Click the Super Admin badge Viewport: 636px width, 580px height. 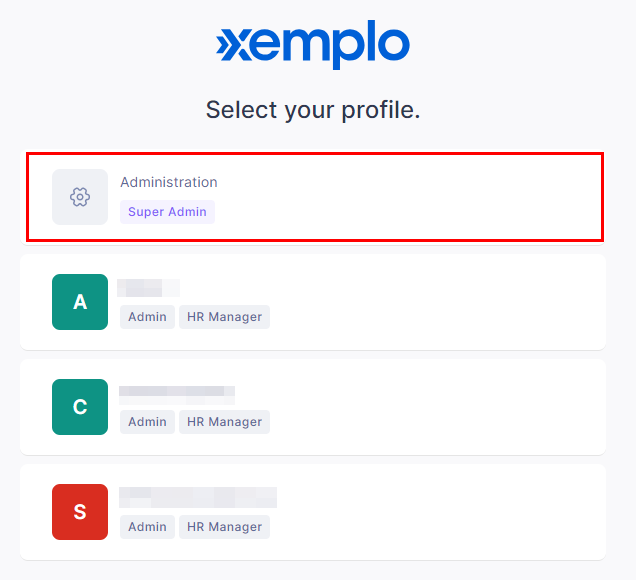(168, 212)
